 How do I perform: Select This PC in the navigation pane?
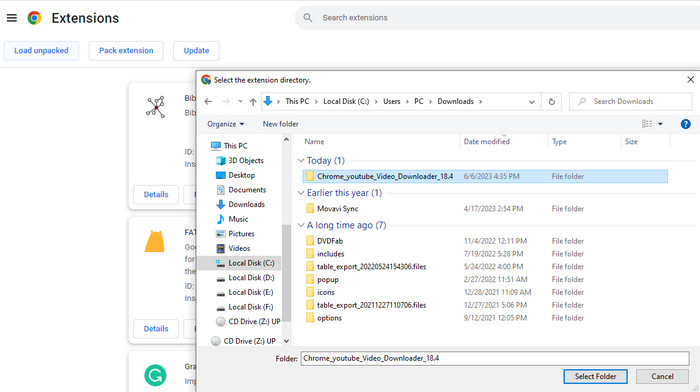tap(235, 146)
